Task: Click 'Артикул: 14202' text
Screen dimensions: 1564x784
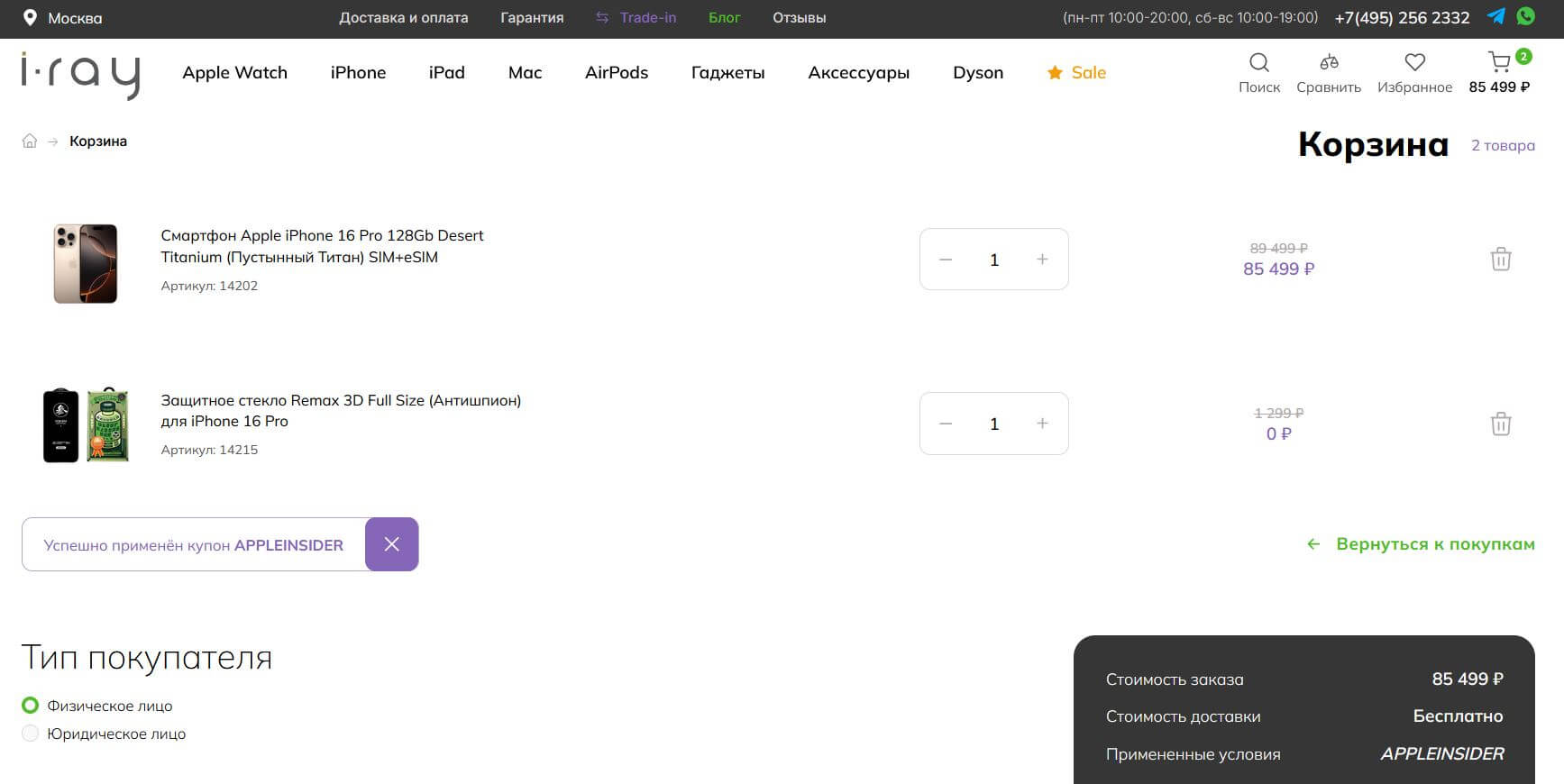Action: (x=209, y=286)
